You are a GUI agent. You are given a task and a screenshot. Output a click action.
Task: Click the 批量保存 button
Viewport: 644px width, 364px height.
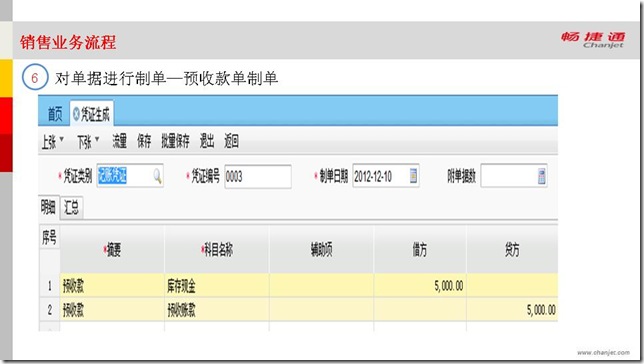click(x=175, y=141)
